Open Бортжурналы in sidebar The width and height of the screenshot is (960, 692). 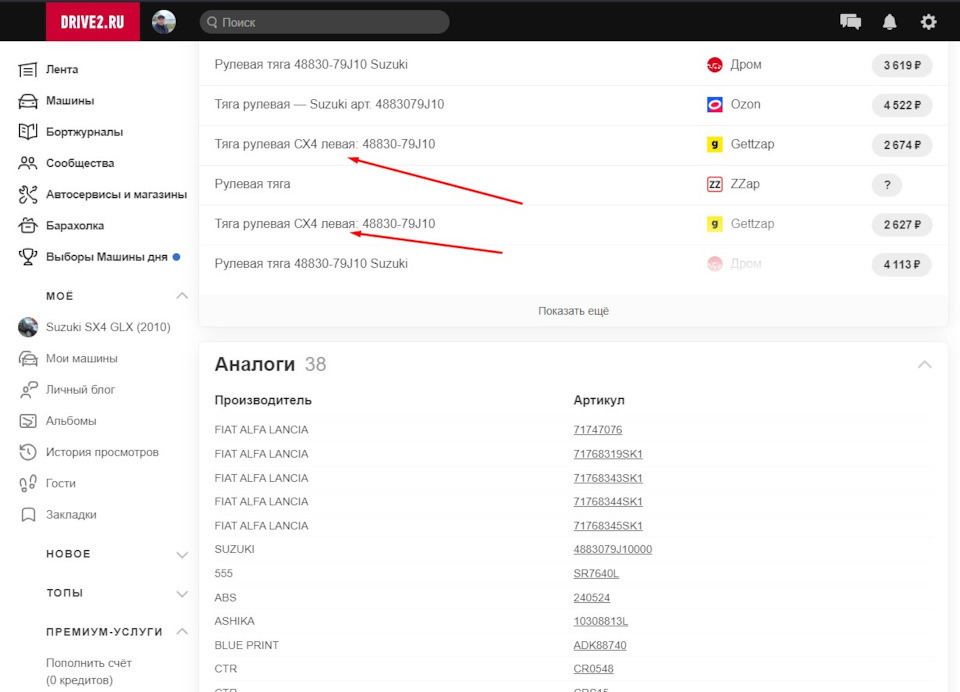pos(84,132)
